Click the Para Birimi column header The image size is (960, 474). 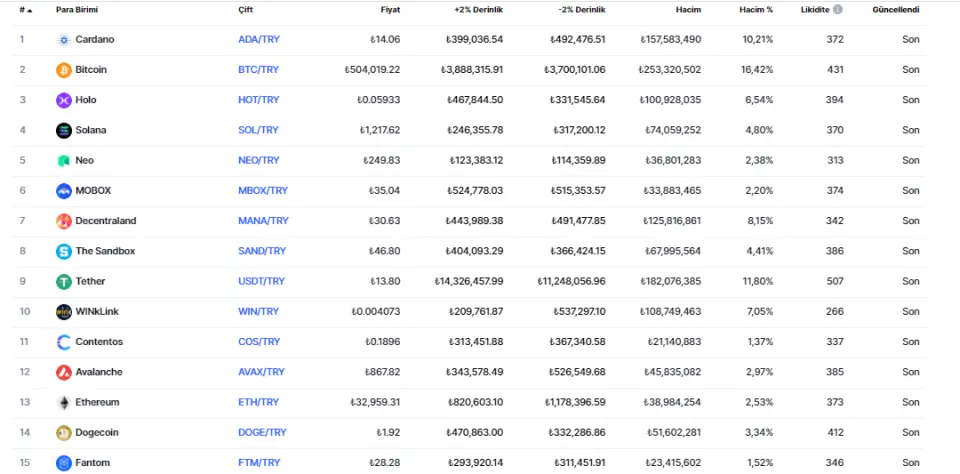(x=77, y=10)
